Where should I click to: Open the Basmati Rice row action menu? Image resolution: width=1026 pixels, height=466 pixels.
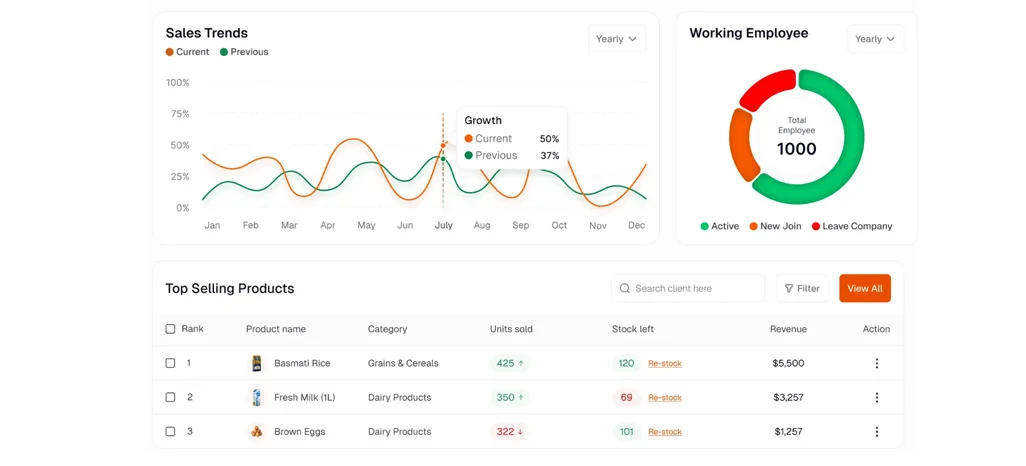877,363
